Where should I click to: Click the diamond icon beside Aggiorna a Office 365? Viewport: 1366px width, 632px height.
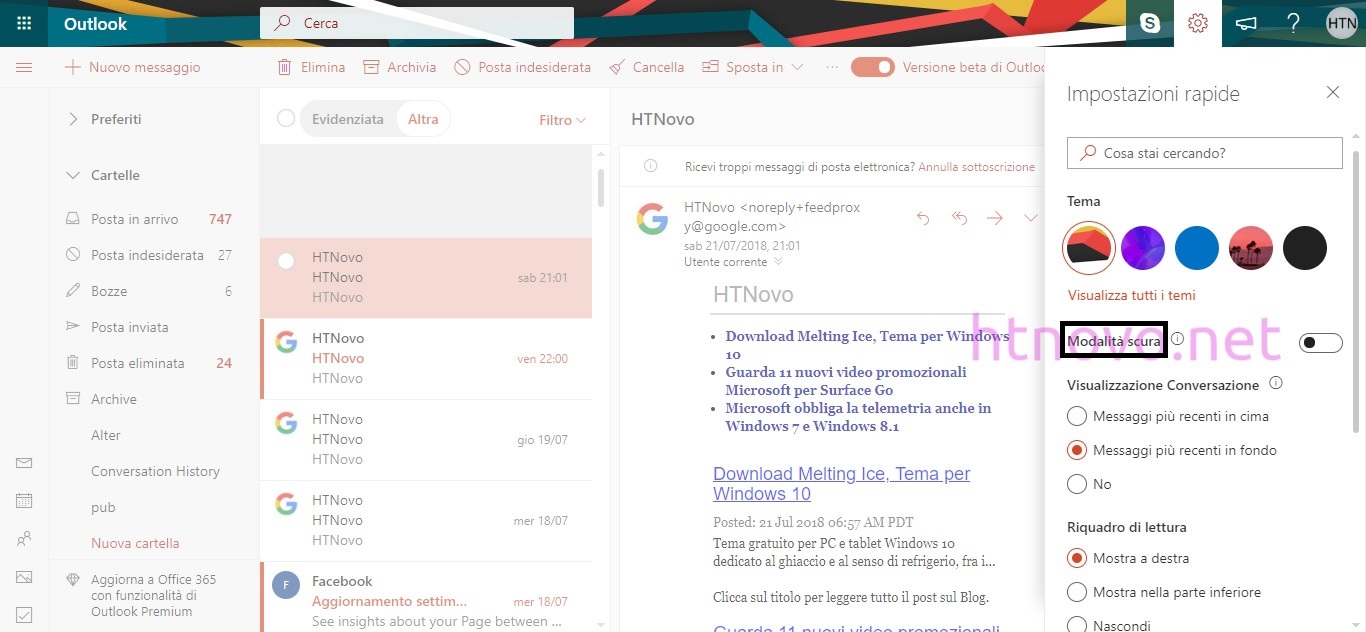(x=72, y=579)
